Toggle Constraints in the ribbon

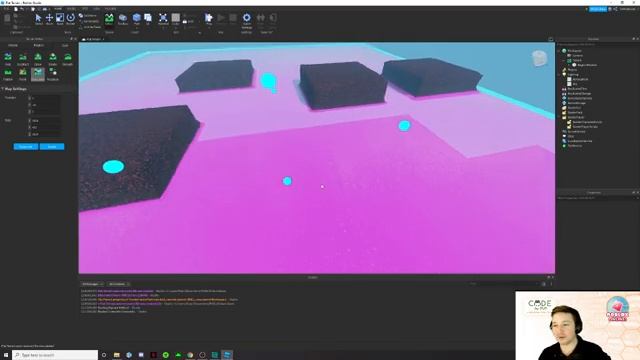(89, 21)
